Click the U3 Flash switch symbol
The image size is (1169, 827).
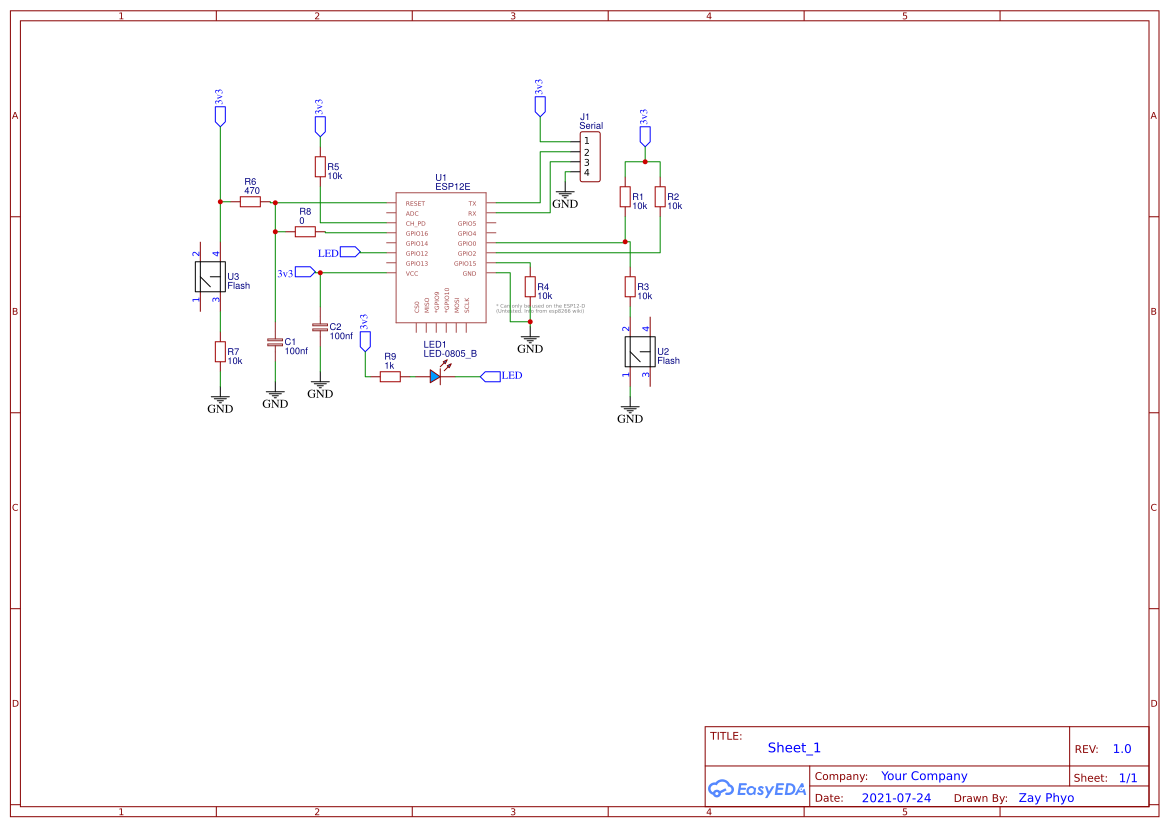tap(210, 277)
